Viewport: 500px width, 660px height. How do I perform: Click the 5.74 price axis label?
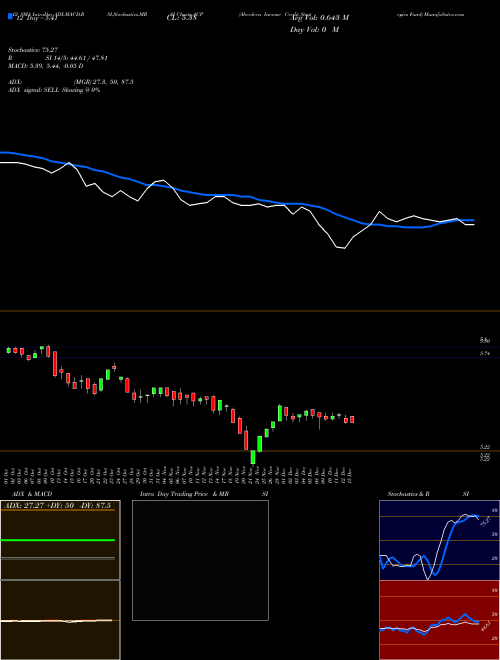click(484, 354)
